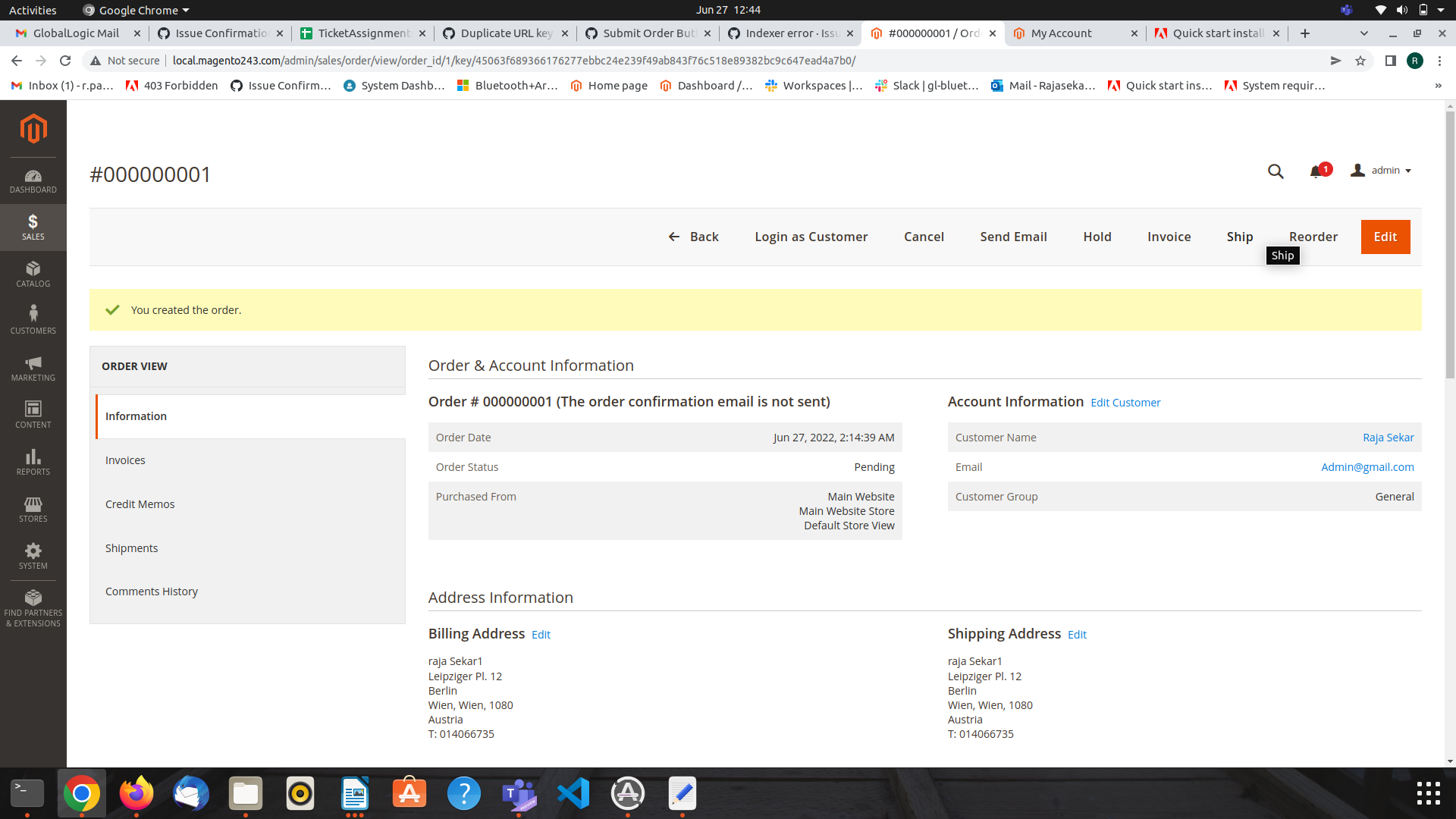Click Login as Customer
The image size is (1456, 819).
coord(811,237)
